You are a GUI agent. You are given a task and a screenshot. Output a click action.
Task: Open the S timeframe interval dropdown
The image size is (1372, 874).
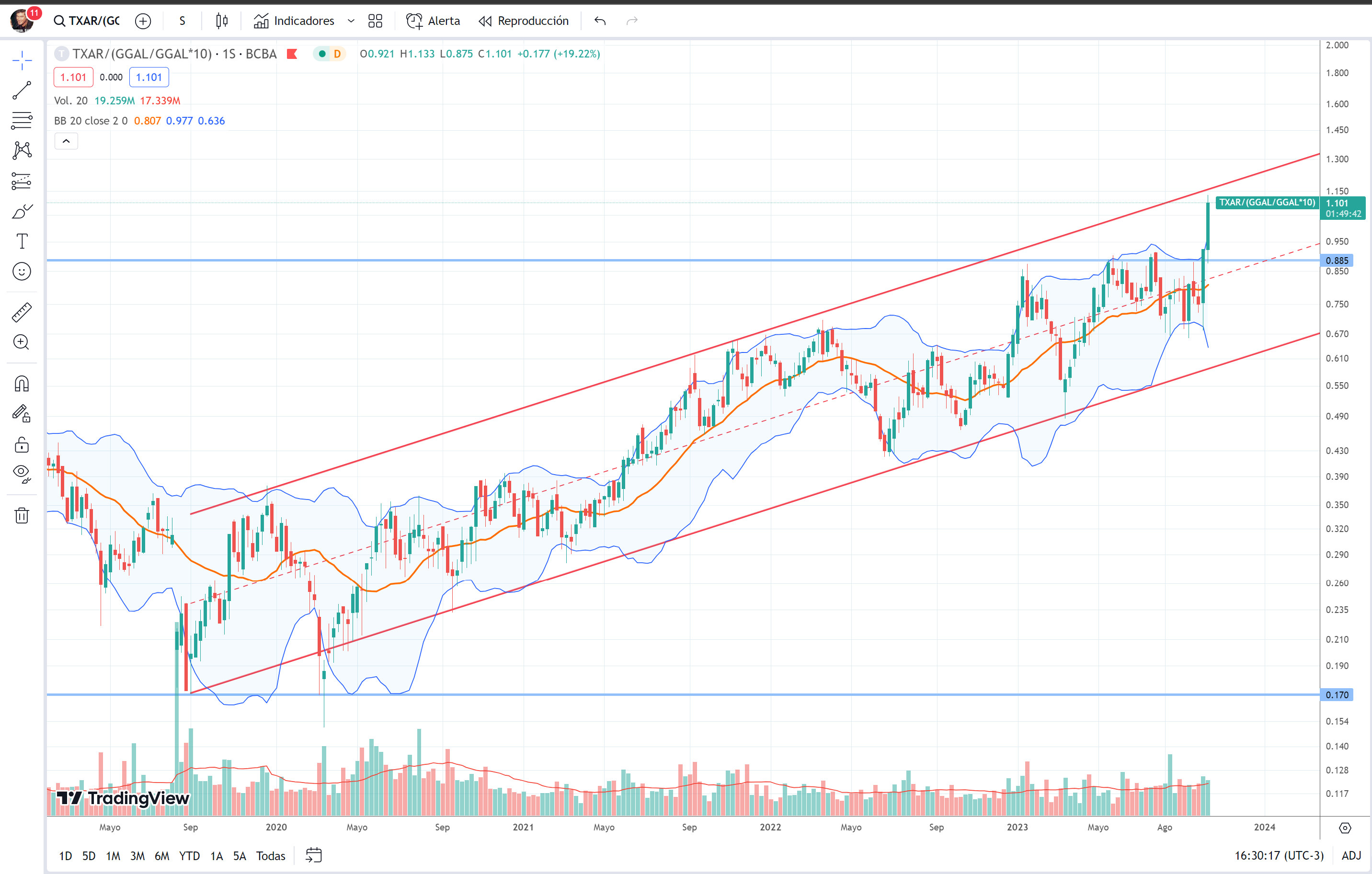pyautogui.click(x=182, y=21)
